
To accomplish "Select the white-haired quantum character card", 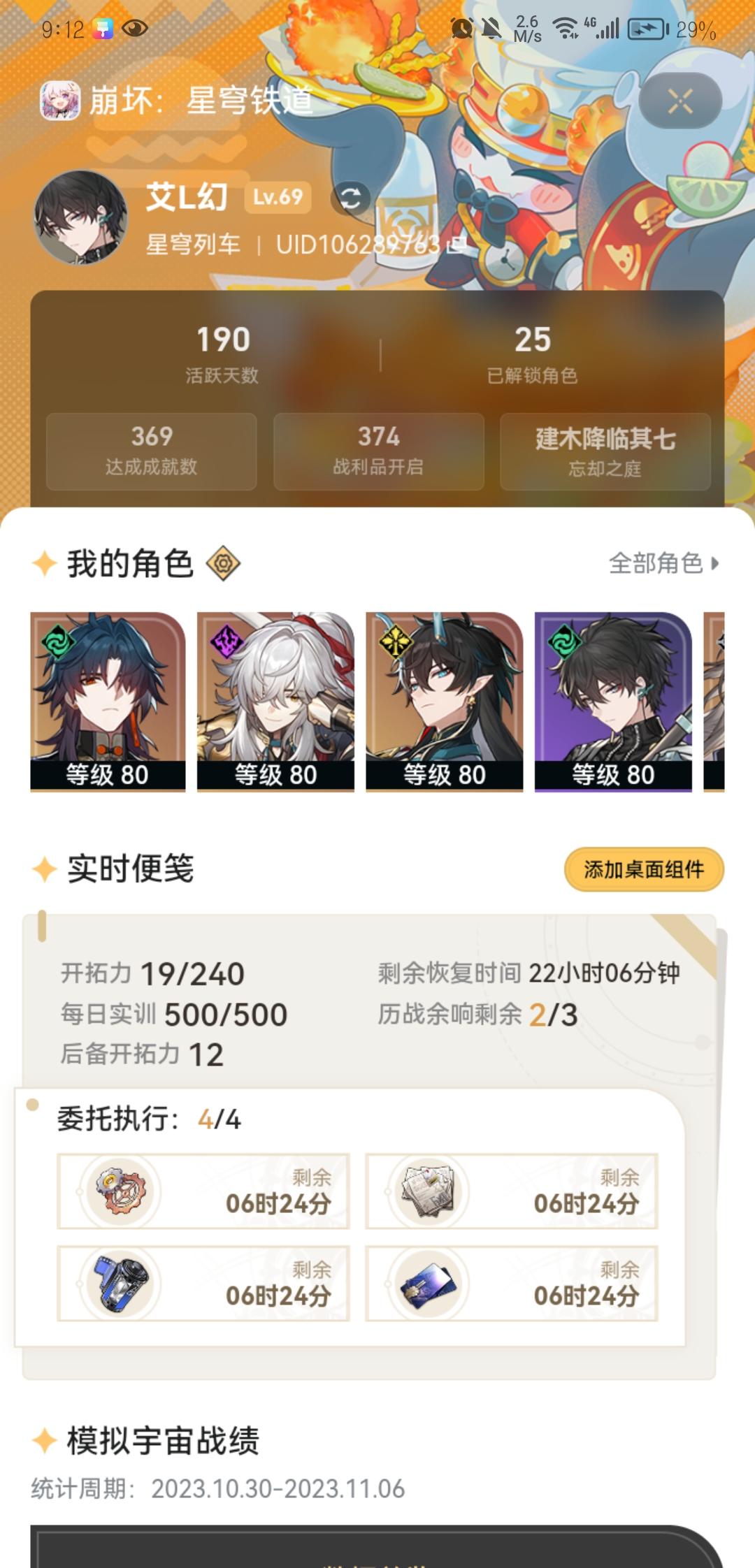I will (275, 702).
